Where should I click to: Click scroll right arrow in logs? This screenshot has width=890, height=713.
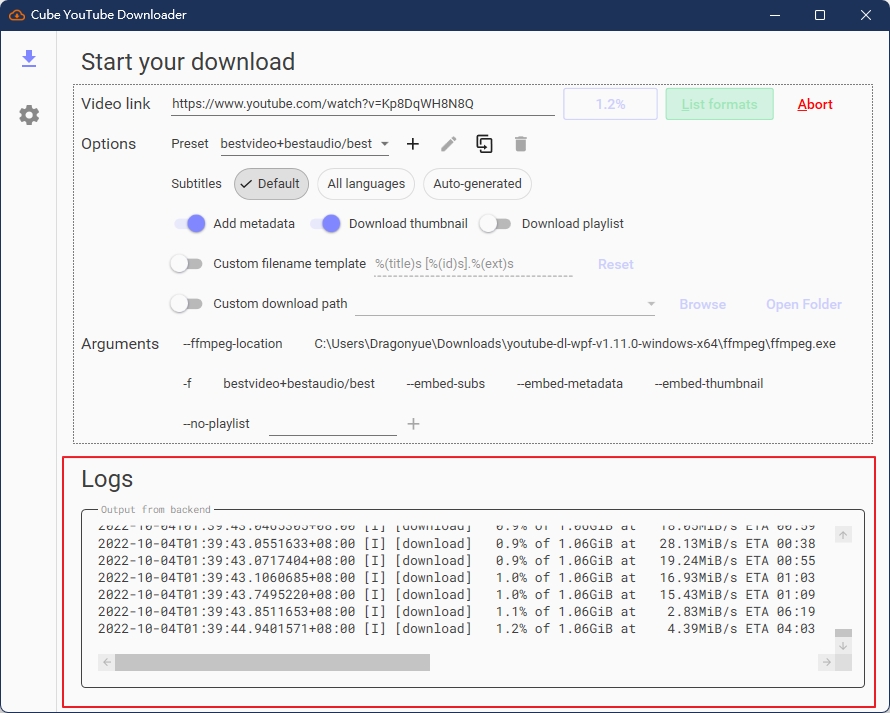point(826,662)
